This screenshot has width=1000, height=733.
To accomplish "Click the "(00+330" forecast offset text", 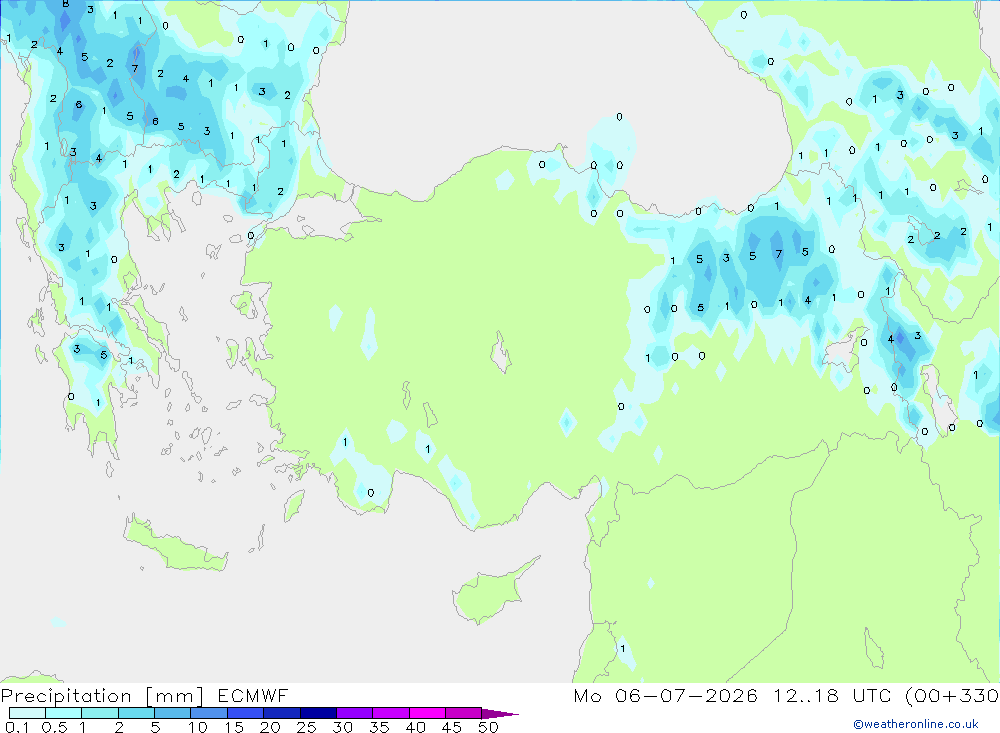I will click(x=952, y=696).
